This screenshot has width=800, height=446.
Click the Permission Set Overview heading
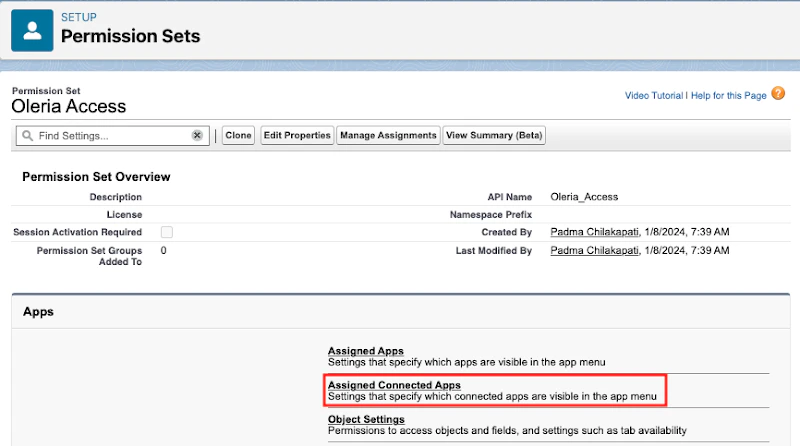96,177
